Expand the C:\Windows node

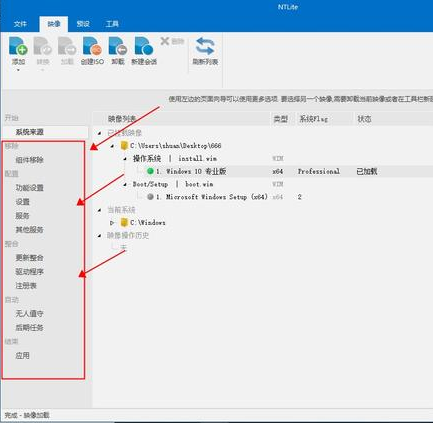point(112,223)
